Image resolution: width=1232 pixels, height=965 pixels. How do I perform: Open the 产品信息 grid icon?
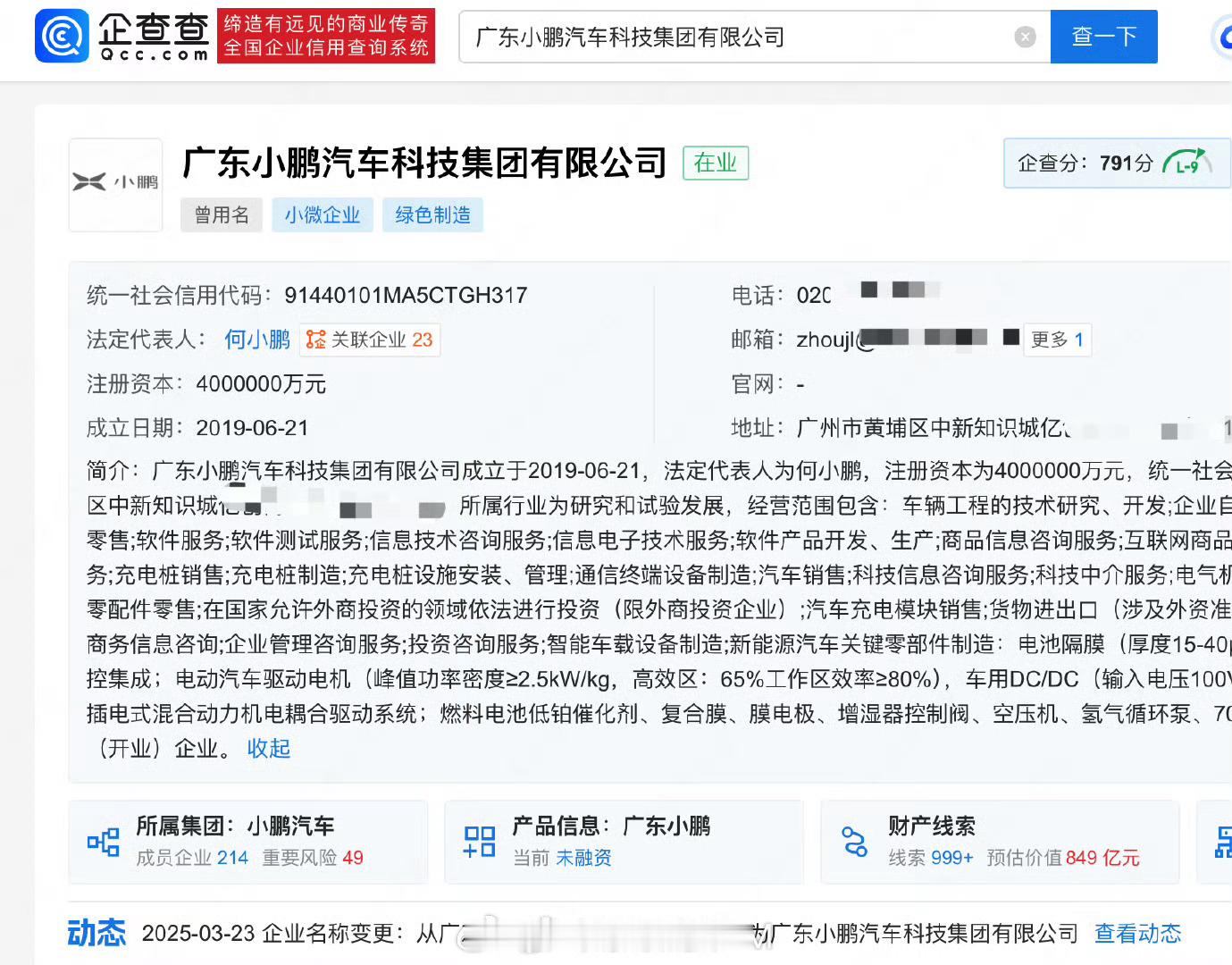pos(480,842)
